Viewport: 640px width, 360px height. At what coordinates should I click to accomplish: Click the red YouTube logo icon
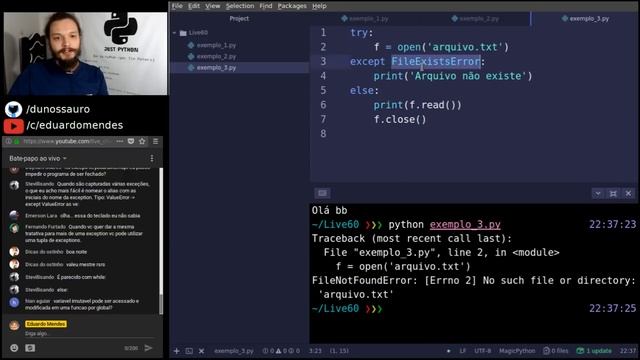tap(13, 126)
